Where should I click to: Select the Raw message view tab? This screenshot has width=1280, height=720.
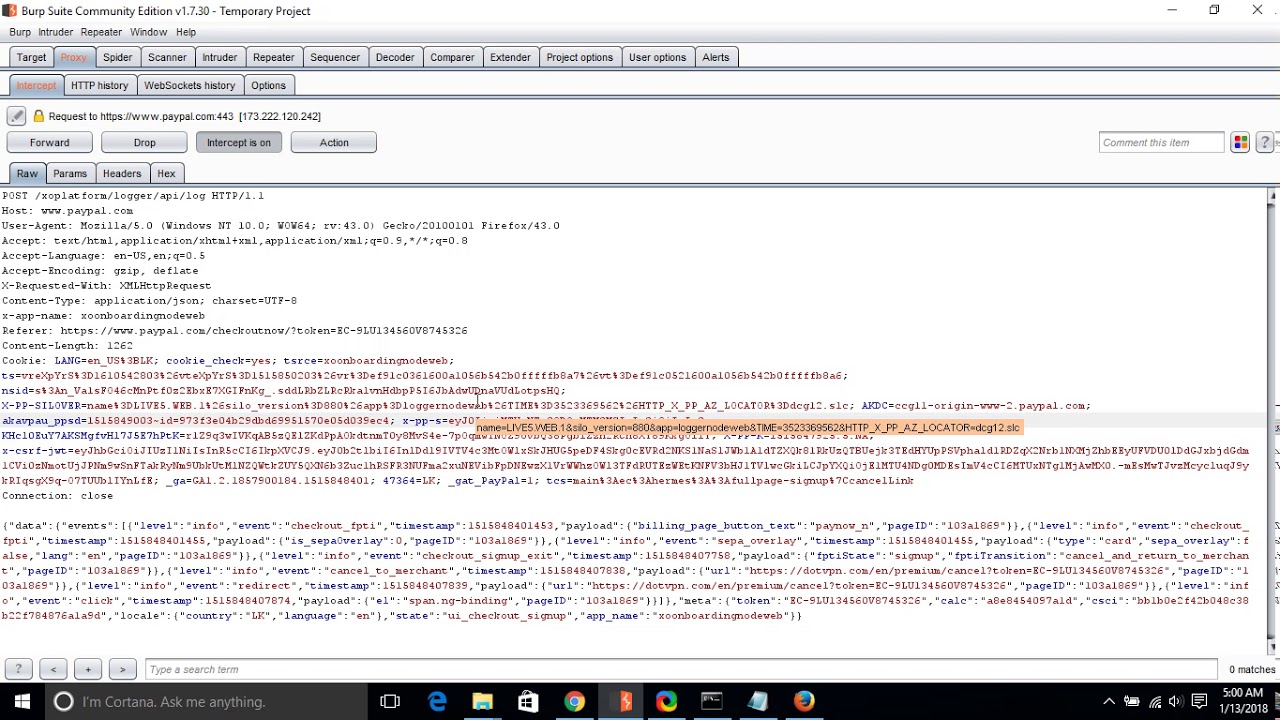27,173
